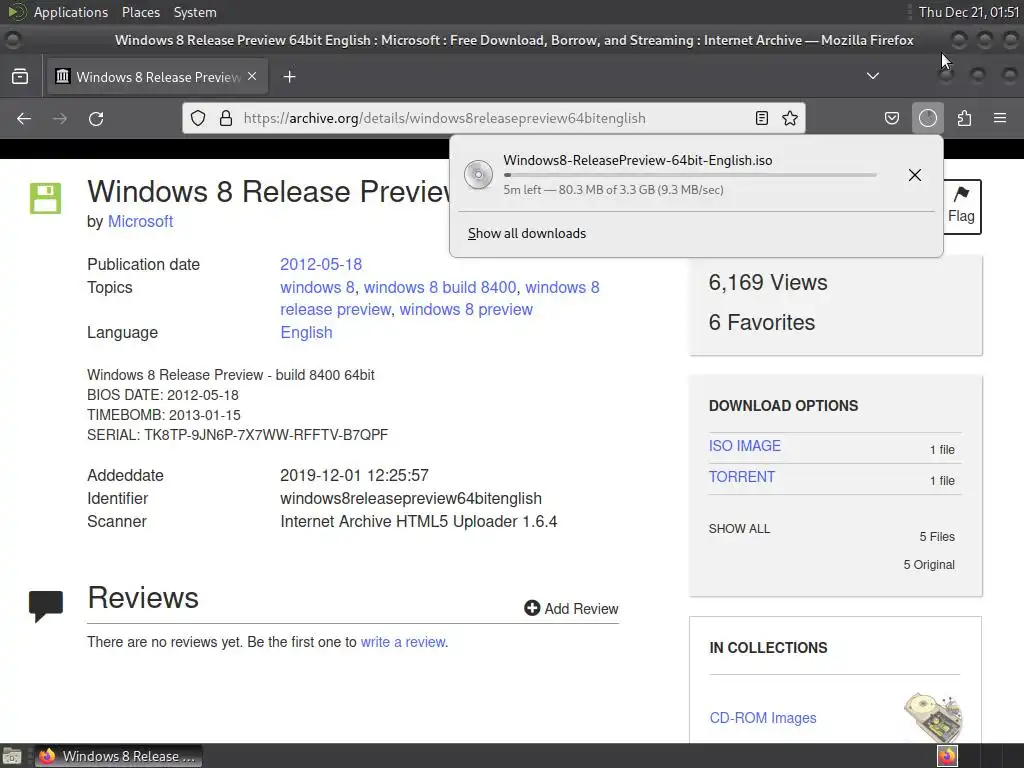Click the 'write a review' link

[403, 642]
